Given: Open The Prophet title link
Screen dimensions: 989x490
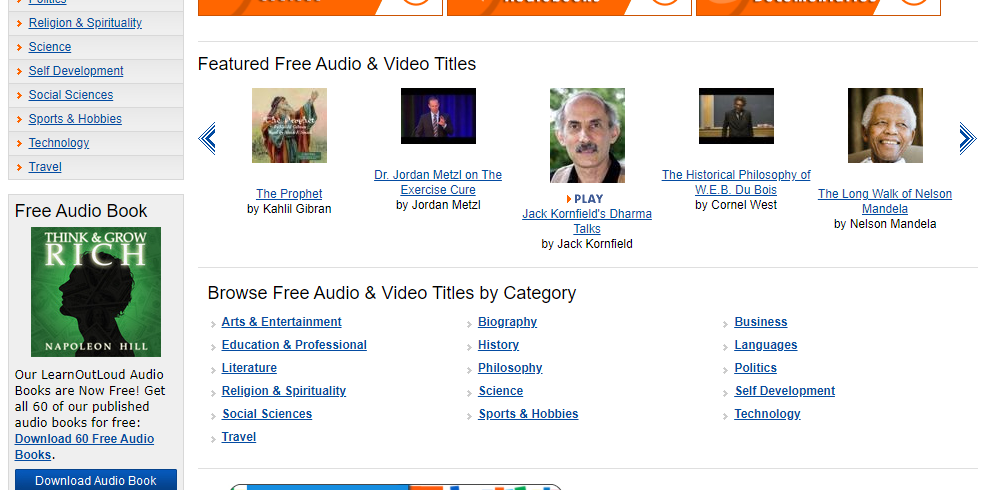Looking at the screenshot, I should [289, 194].
